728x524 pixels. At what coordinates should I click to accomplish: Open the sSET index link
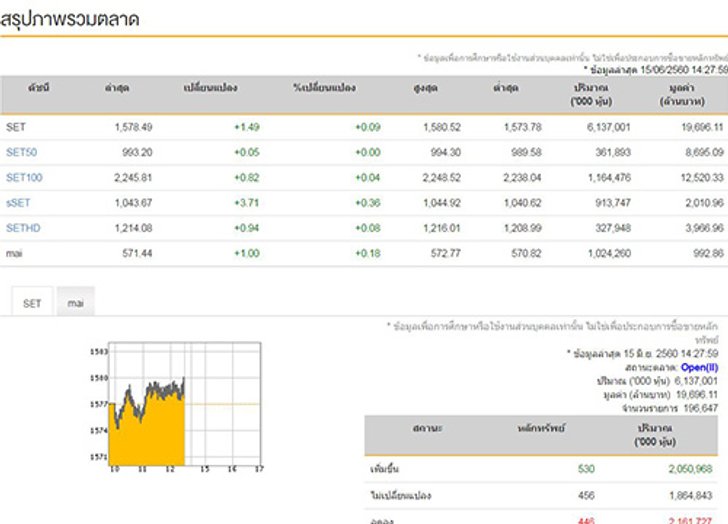18,203
